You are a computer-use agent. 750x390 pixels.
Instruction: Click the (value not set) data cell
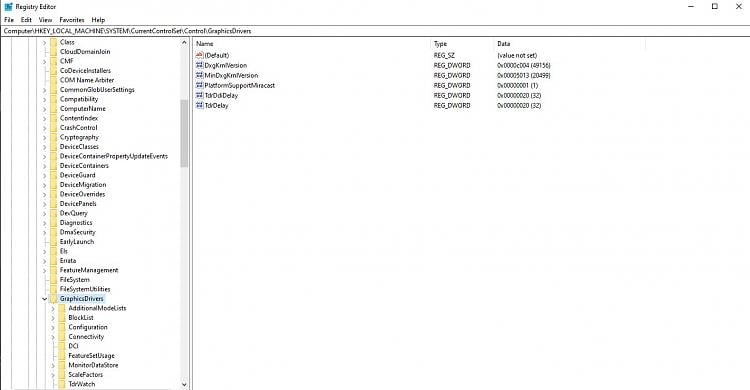point(517,55)
